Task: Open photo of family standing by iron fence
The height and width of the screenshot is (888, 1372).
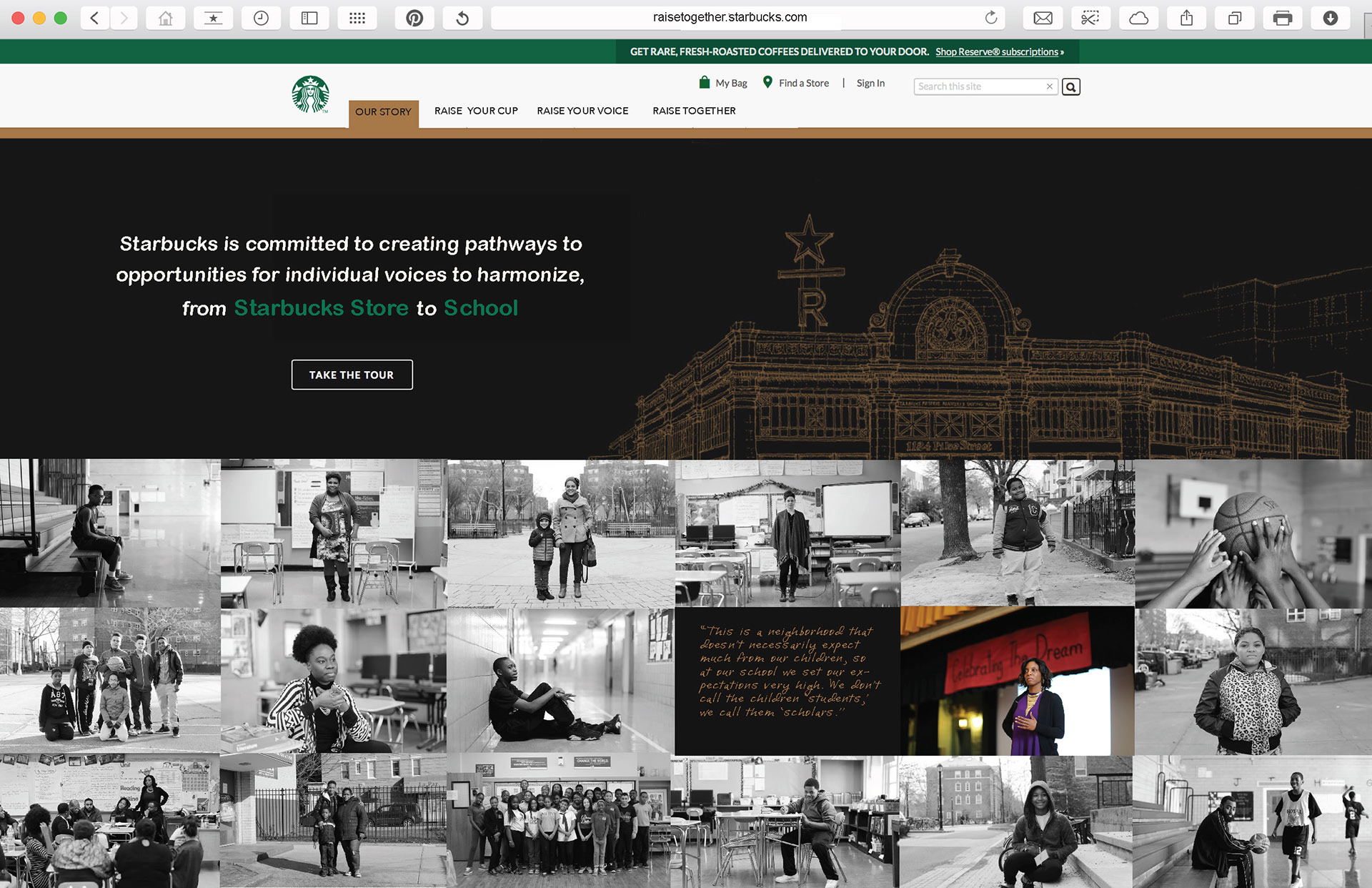Action: (x=333, y=821)
